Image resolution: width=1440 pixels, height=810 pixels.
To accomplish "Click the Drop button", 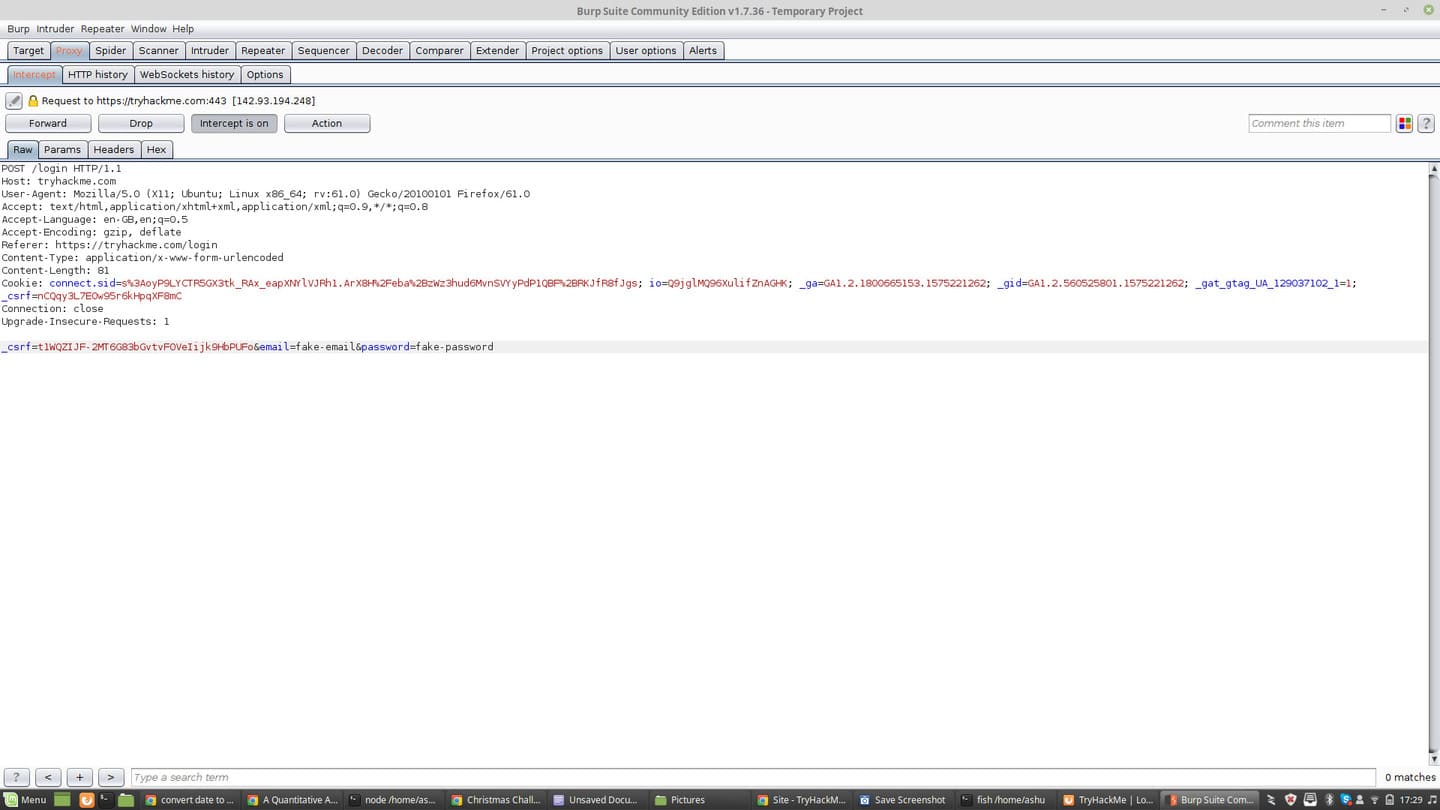I will 140,123.
